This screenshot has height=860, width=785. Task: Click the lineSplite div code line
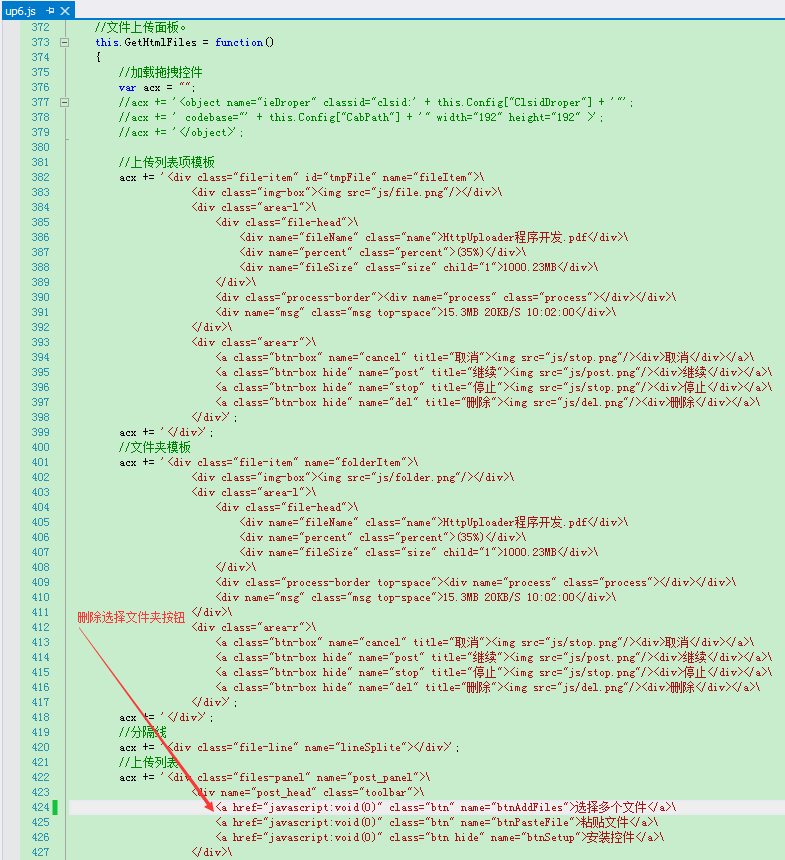pos(289,747)
